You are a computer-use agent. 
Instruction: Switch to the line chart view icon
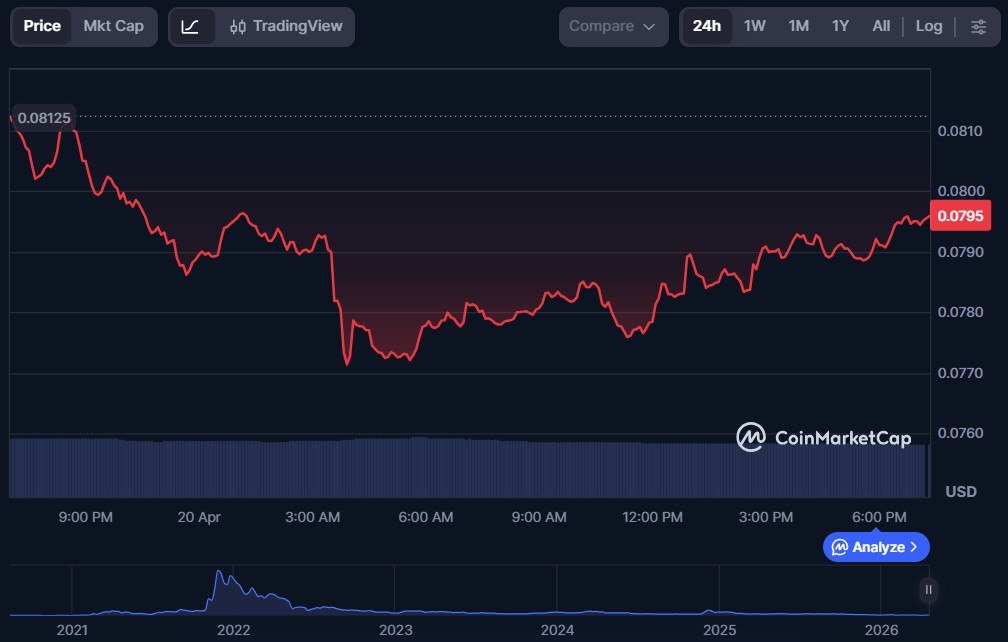(190, 26)
